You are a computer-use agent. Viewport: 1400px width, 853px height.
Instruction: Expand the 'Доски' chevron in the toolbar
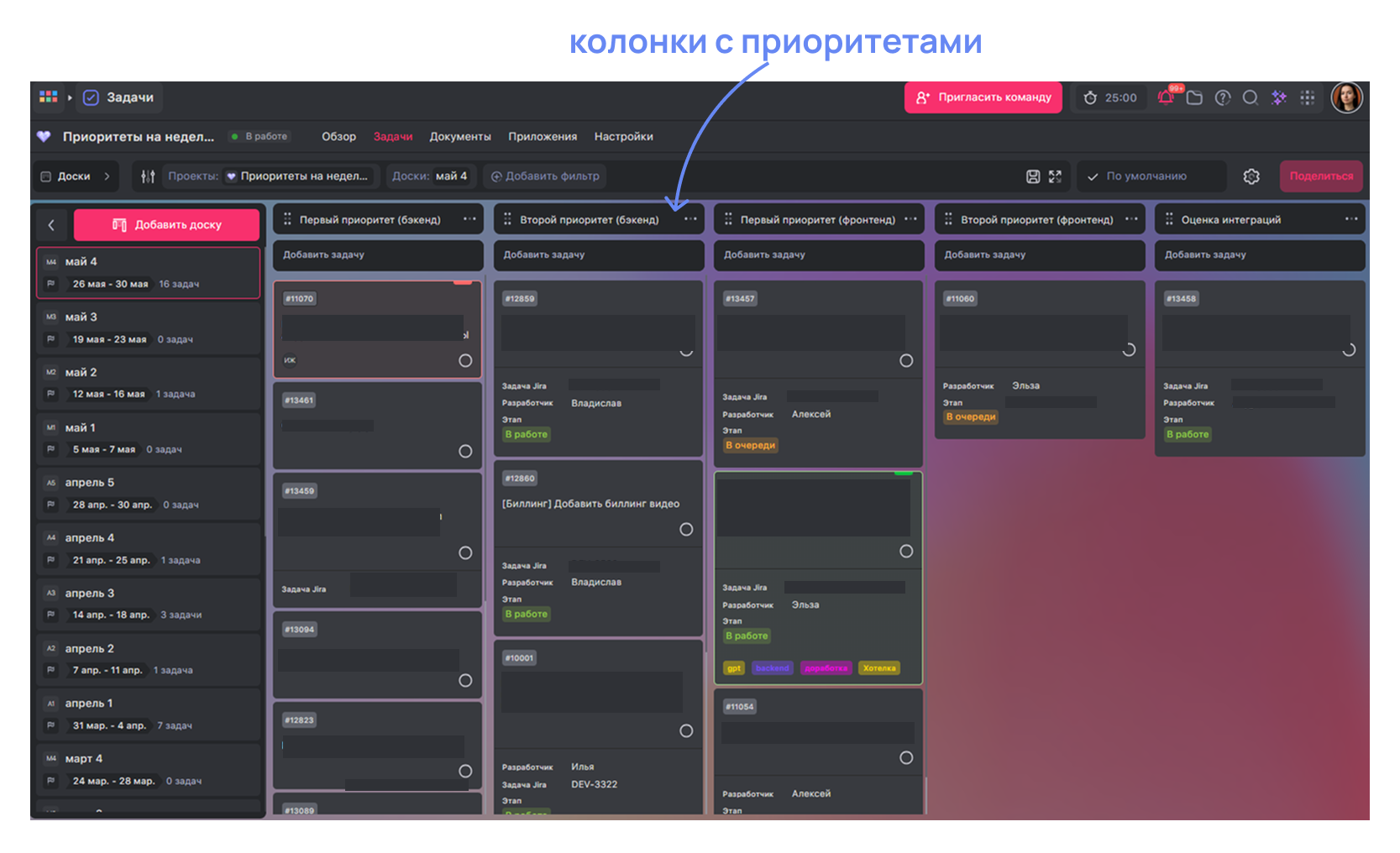click(107, 176)
